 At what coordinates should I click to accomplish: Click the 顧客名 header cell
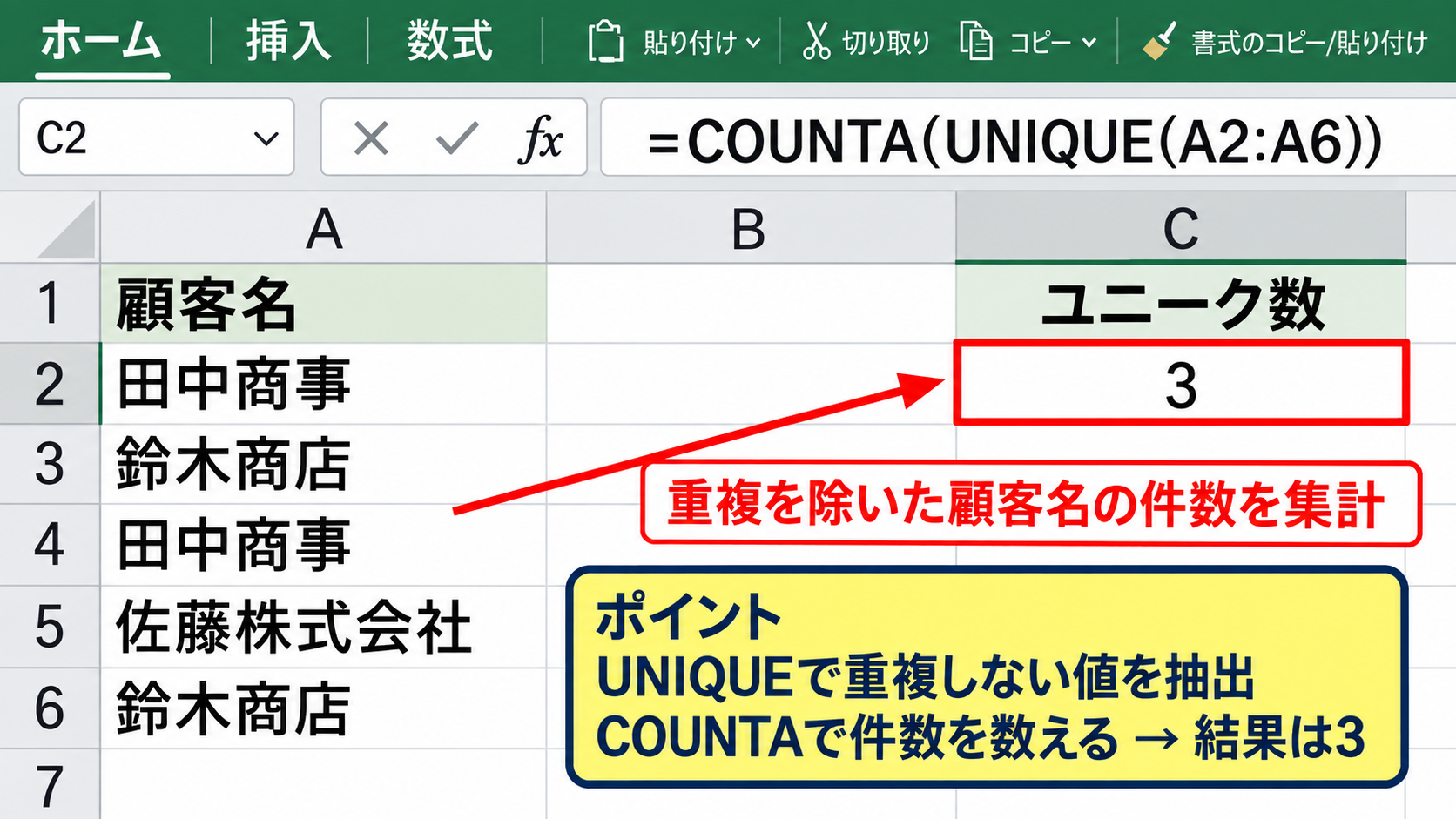tap(323, 303)
